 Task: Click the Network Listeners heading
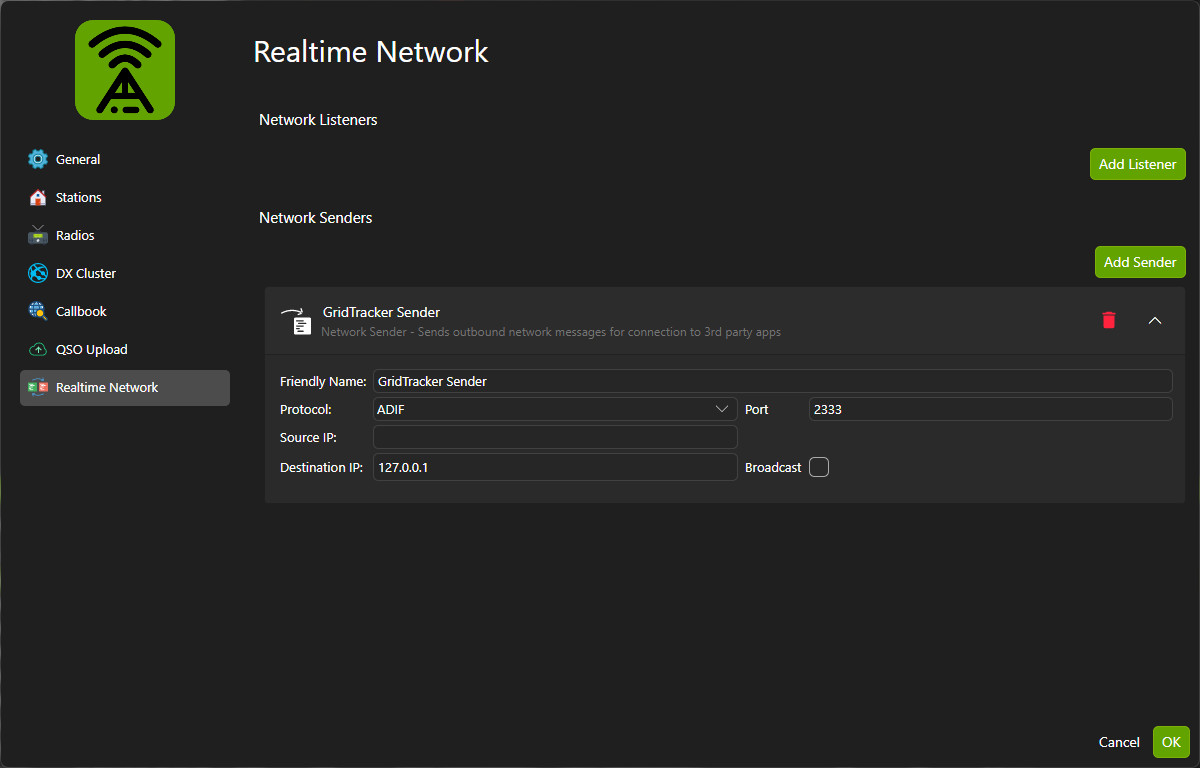318,119
